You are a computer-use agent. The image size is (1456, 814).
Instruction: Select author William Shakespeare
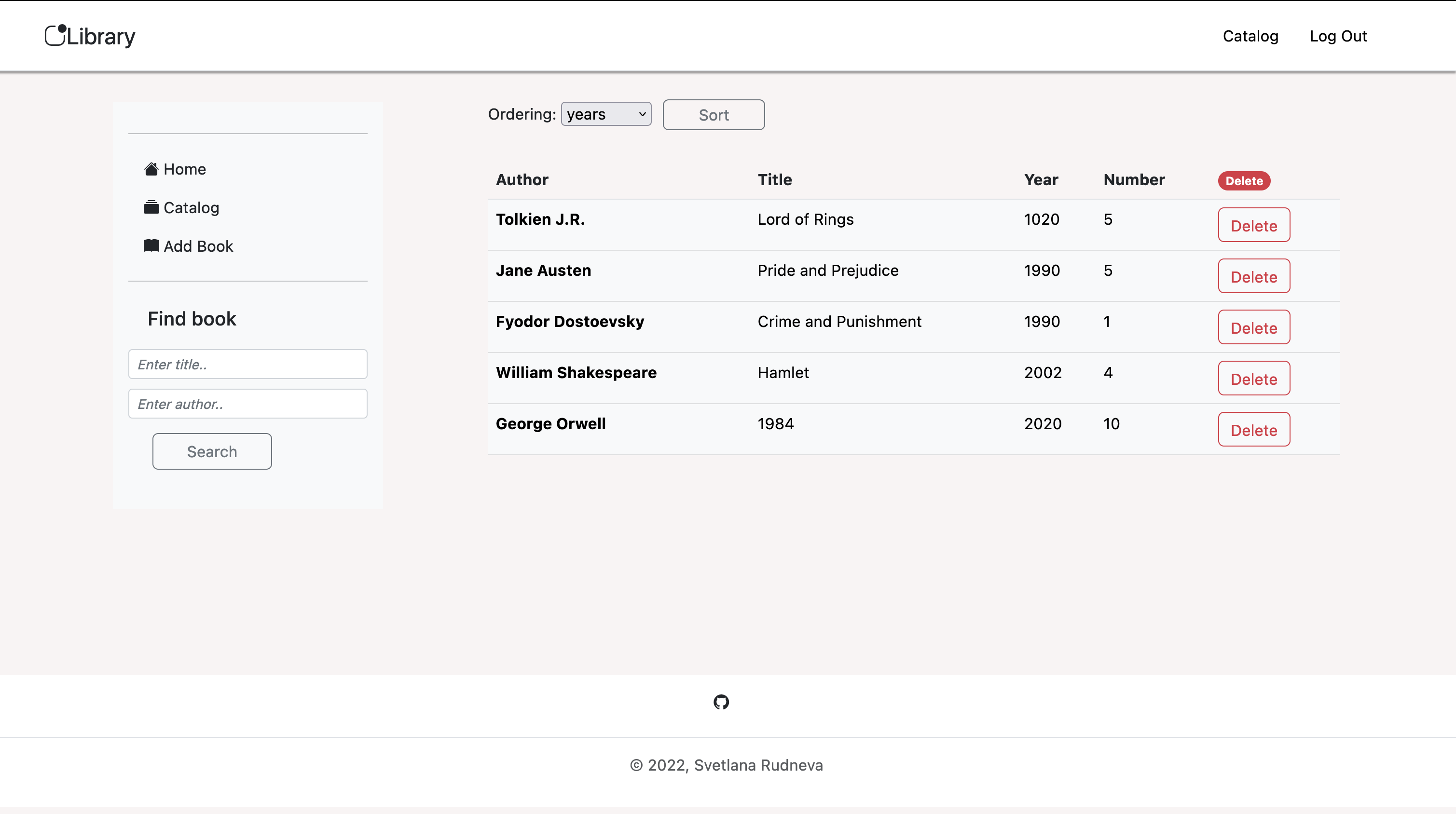pyautogui.click(x=576, y=373)
